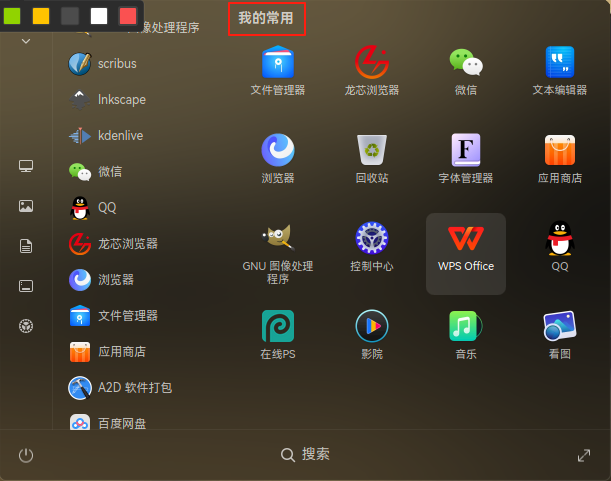Screen dimensions: 611x481
Task: Click the power button at bottom left
Action: (26, 455)
